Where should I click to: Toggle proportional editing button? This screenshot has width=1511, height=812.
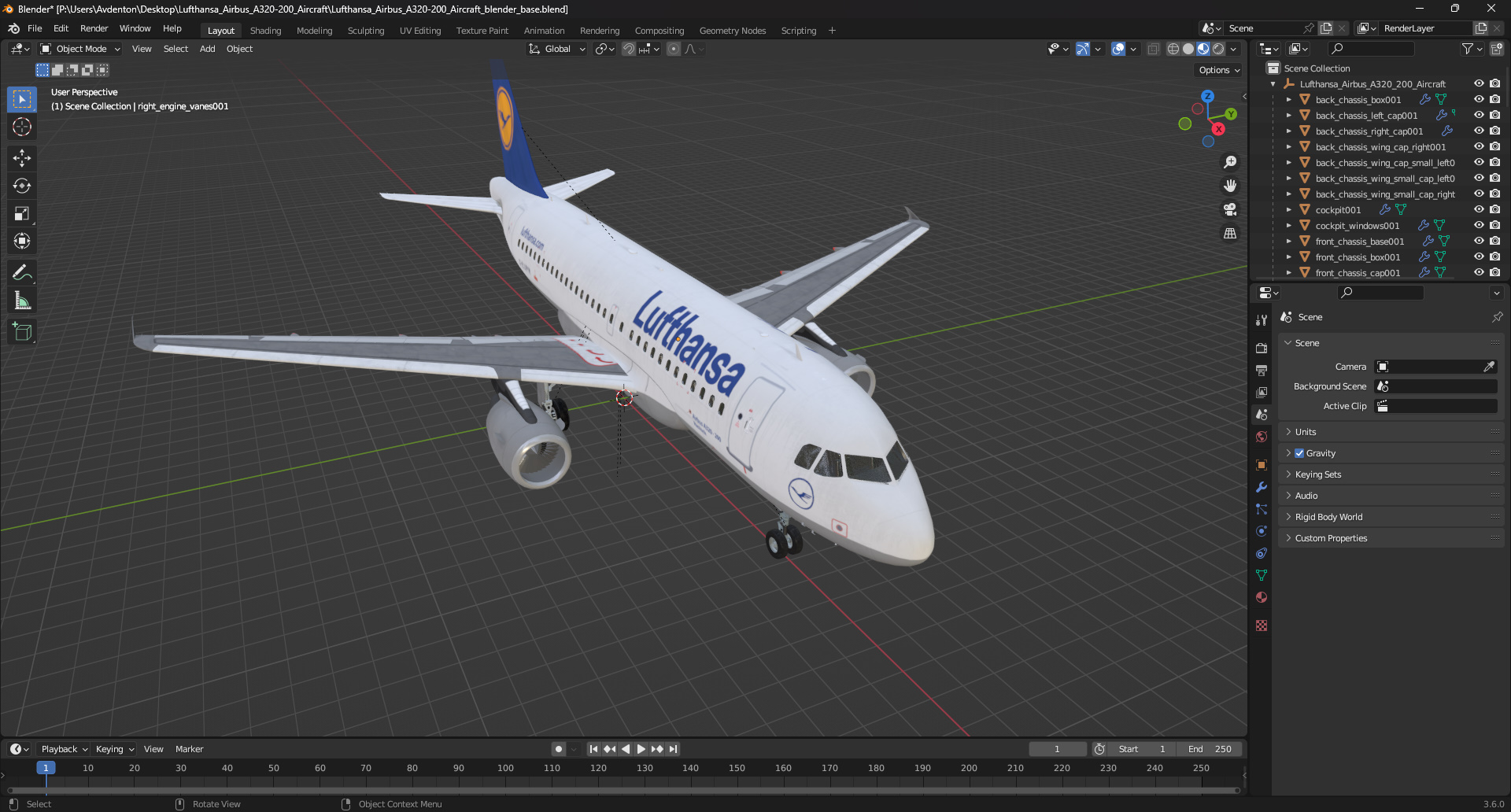(674, 49)
